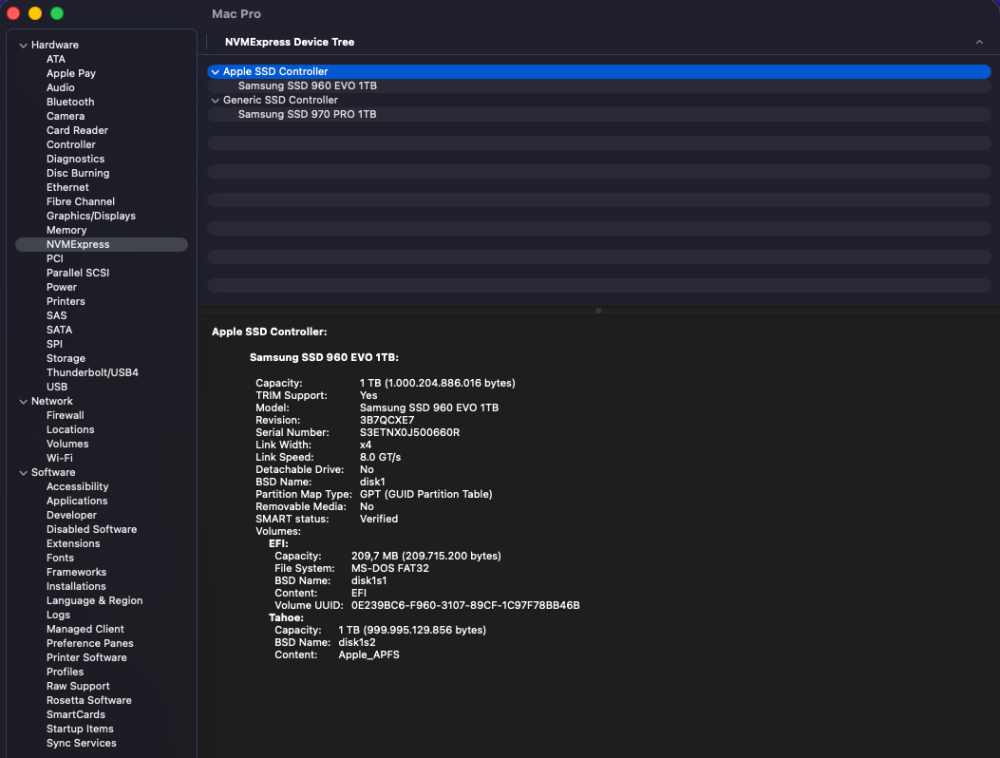Collapse the Software section chevron
Viewport: 1000px width, 758px height.
[x=24, y=473]
